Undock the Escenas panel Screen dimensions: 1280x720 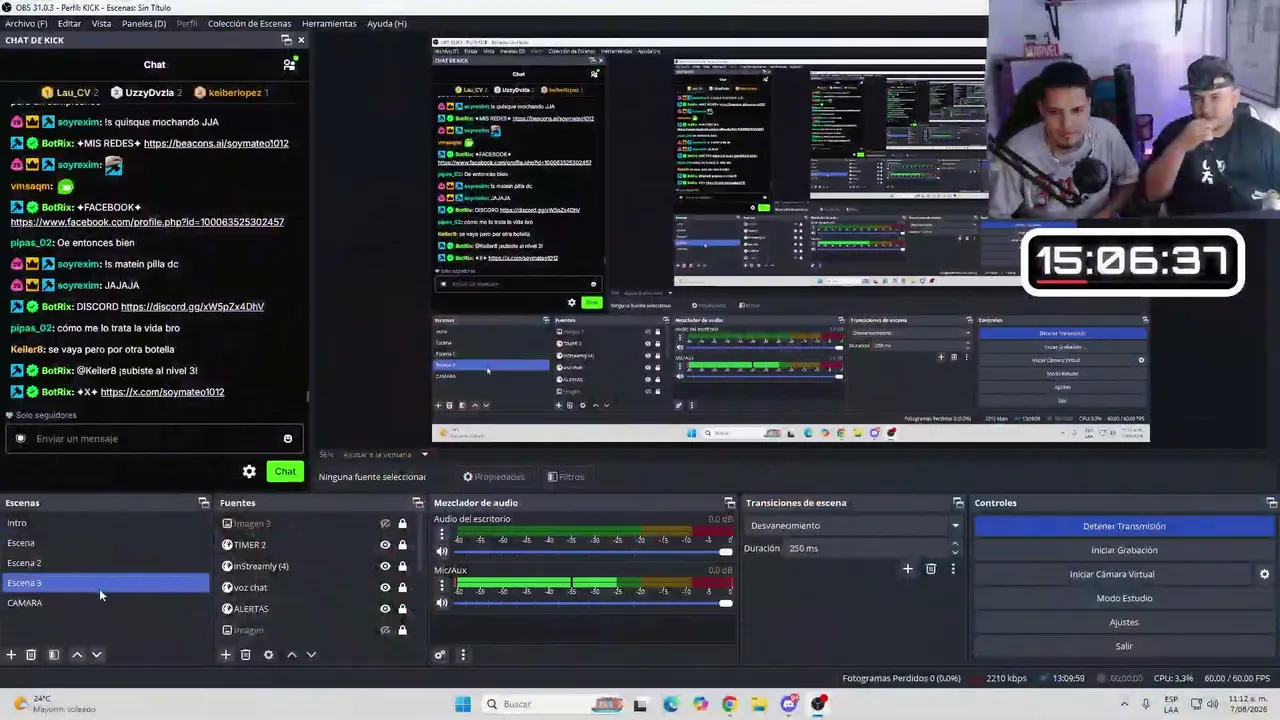[204, 503]
